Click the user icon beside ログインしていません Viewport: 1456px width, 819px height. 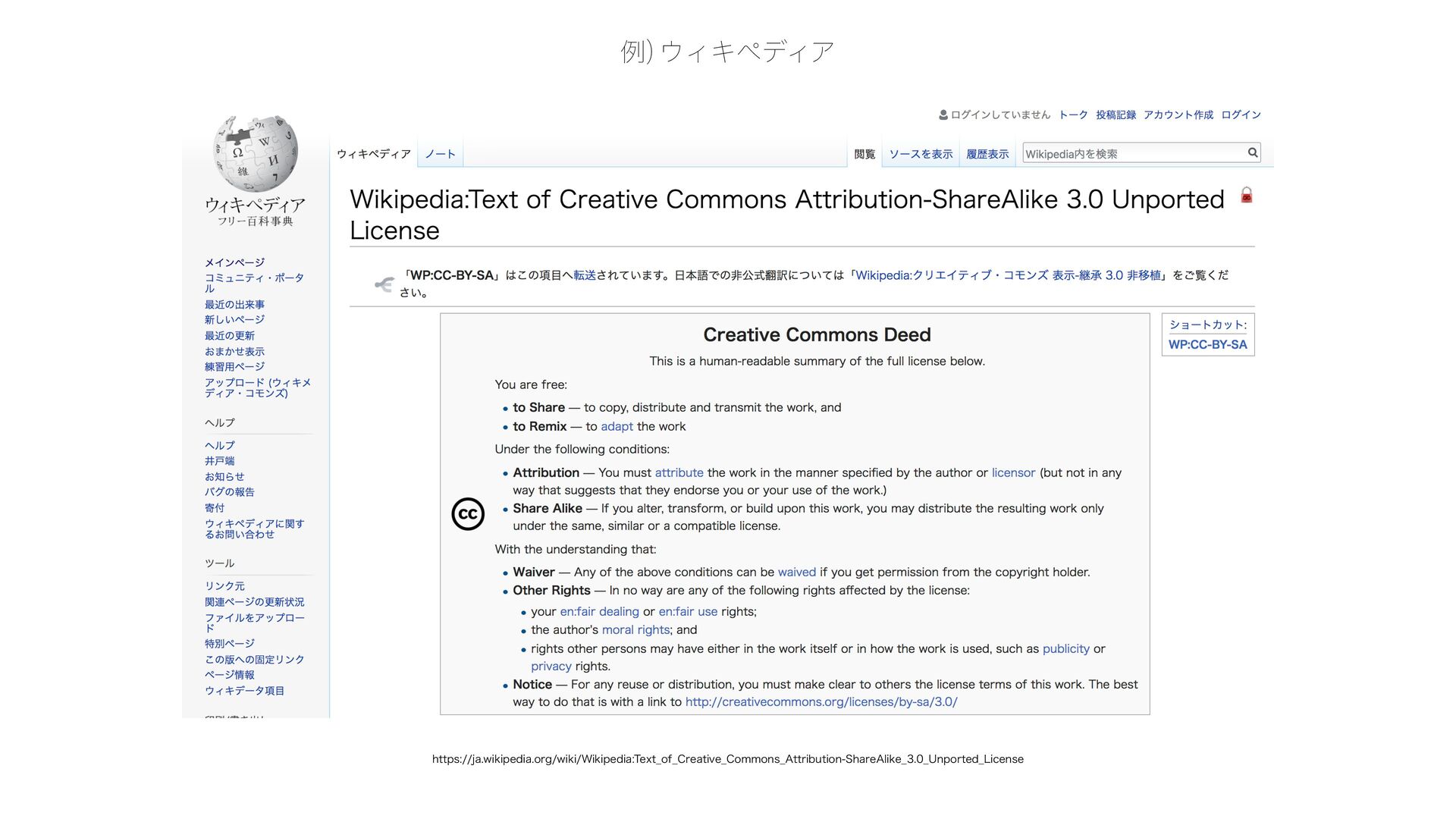click(x=943, y=115)
